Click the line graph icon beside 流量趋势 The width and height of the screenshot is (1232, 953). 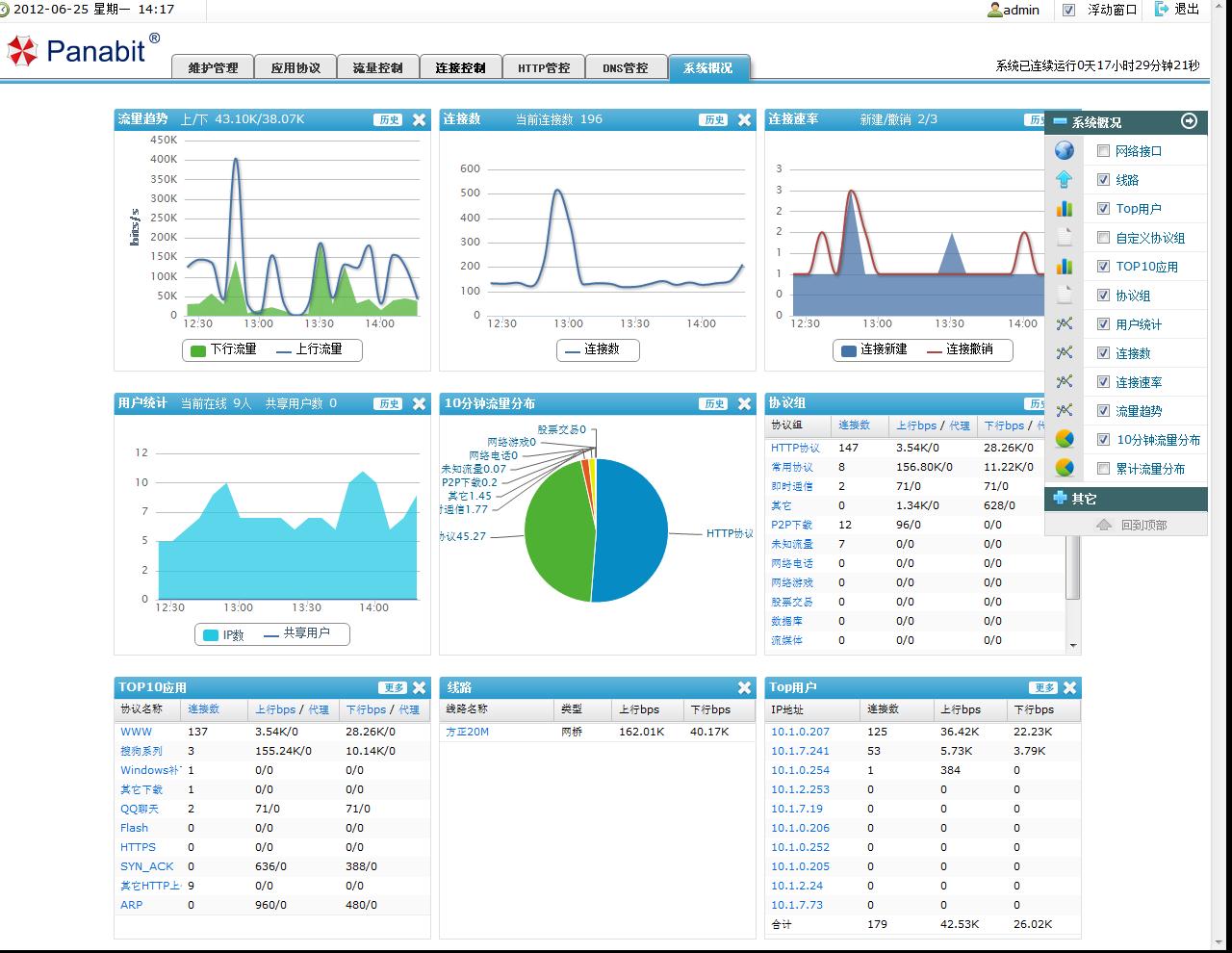(1065, 410)
